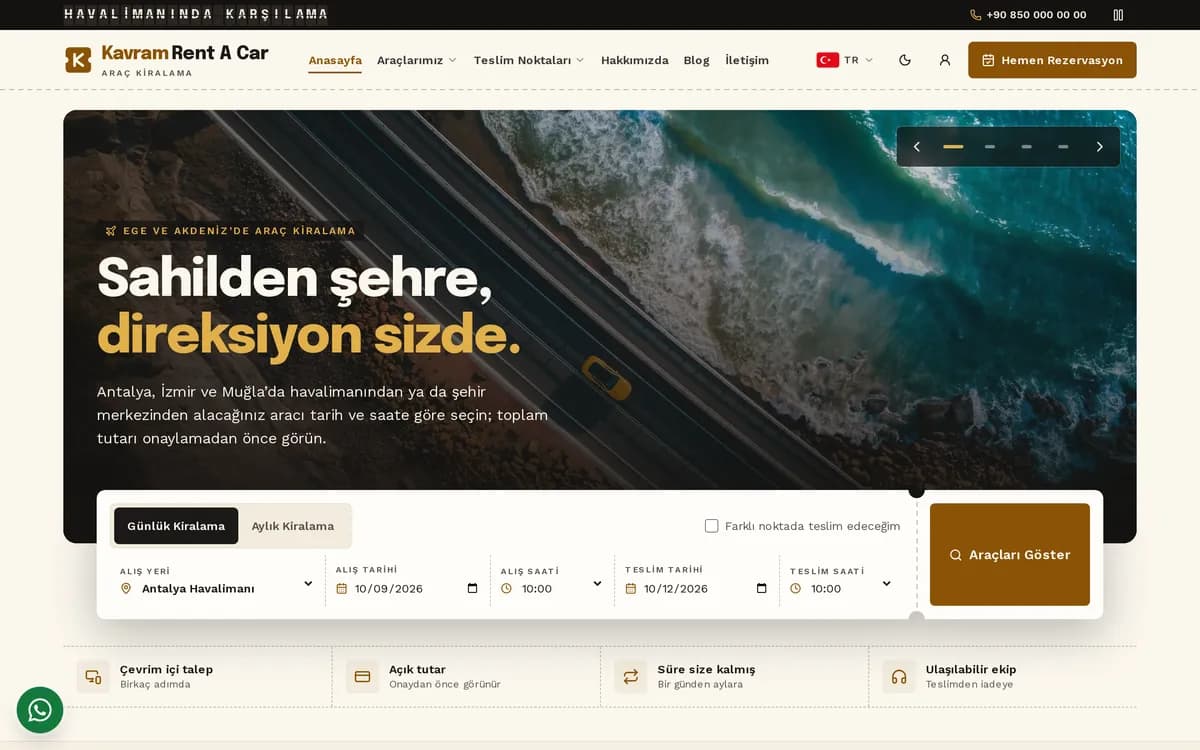This screenshot has width=1200, height=750.
Task: Click the Çevrim içi talep icon
Action: pos(93,677)
